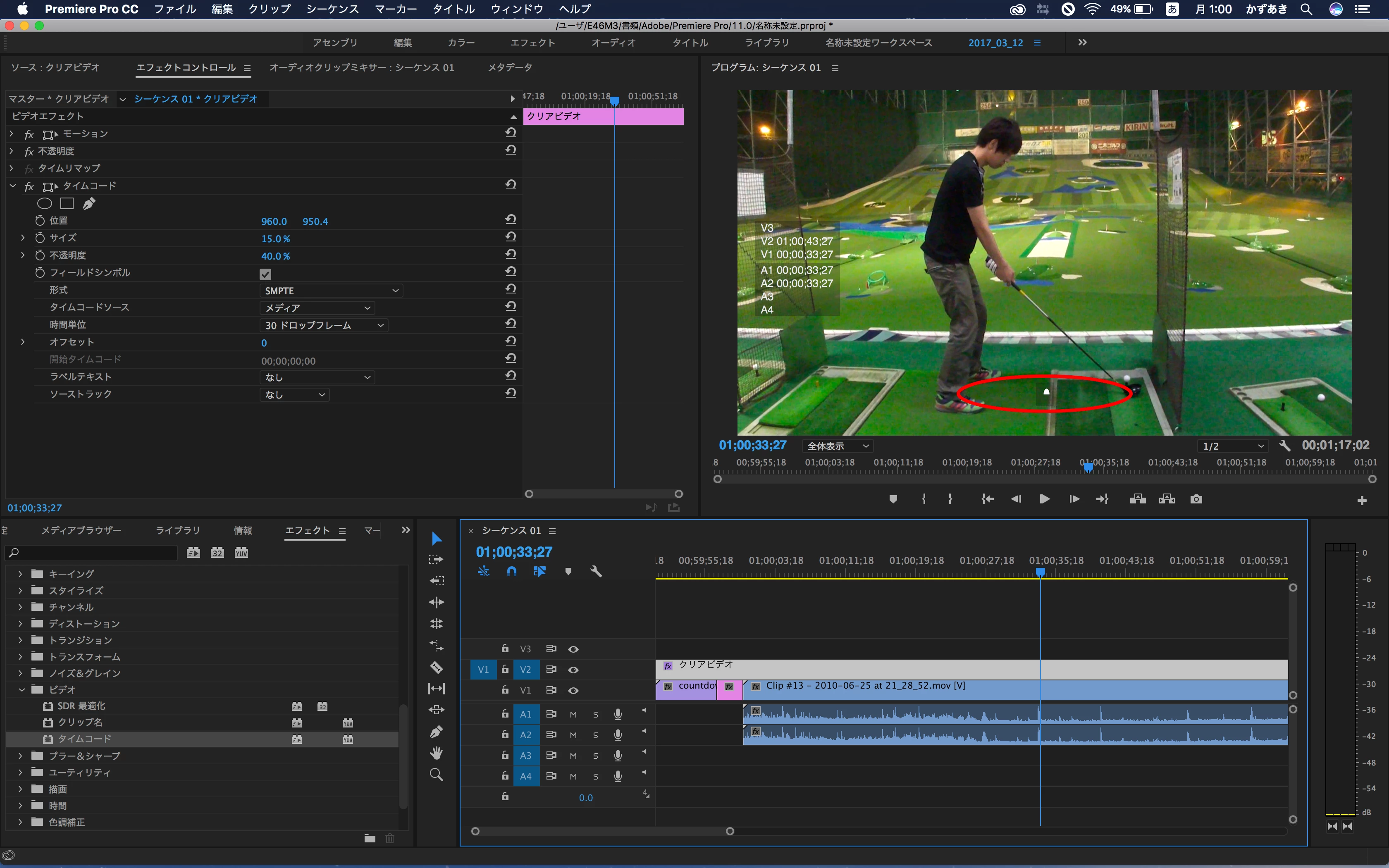The height and width of the screenshot is (868, 1389).
Task: Select the Track Select Forward tool
Action: [436, 559]
